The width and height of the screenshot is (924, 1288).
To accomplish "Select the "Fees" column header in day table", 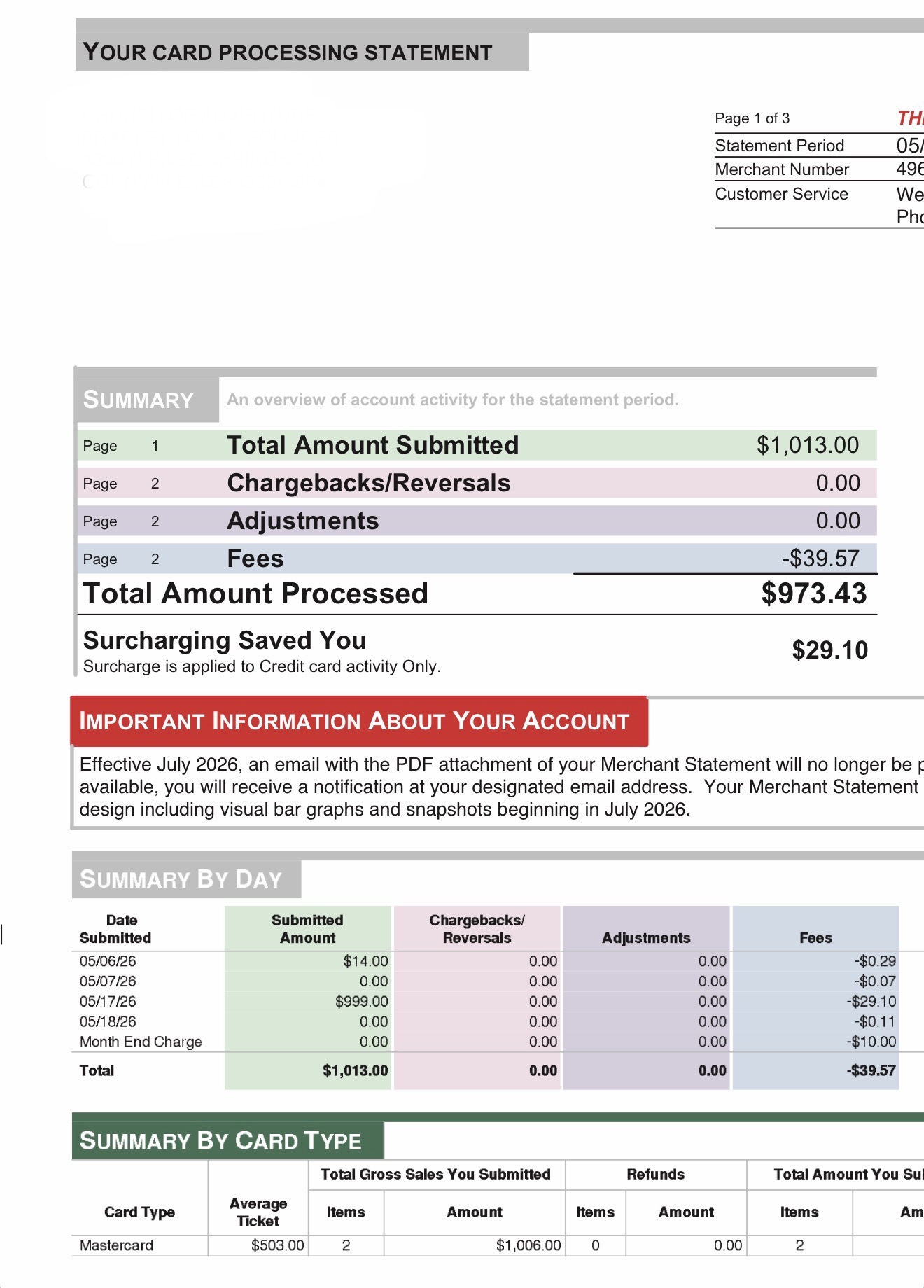I will point(815,938).
